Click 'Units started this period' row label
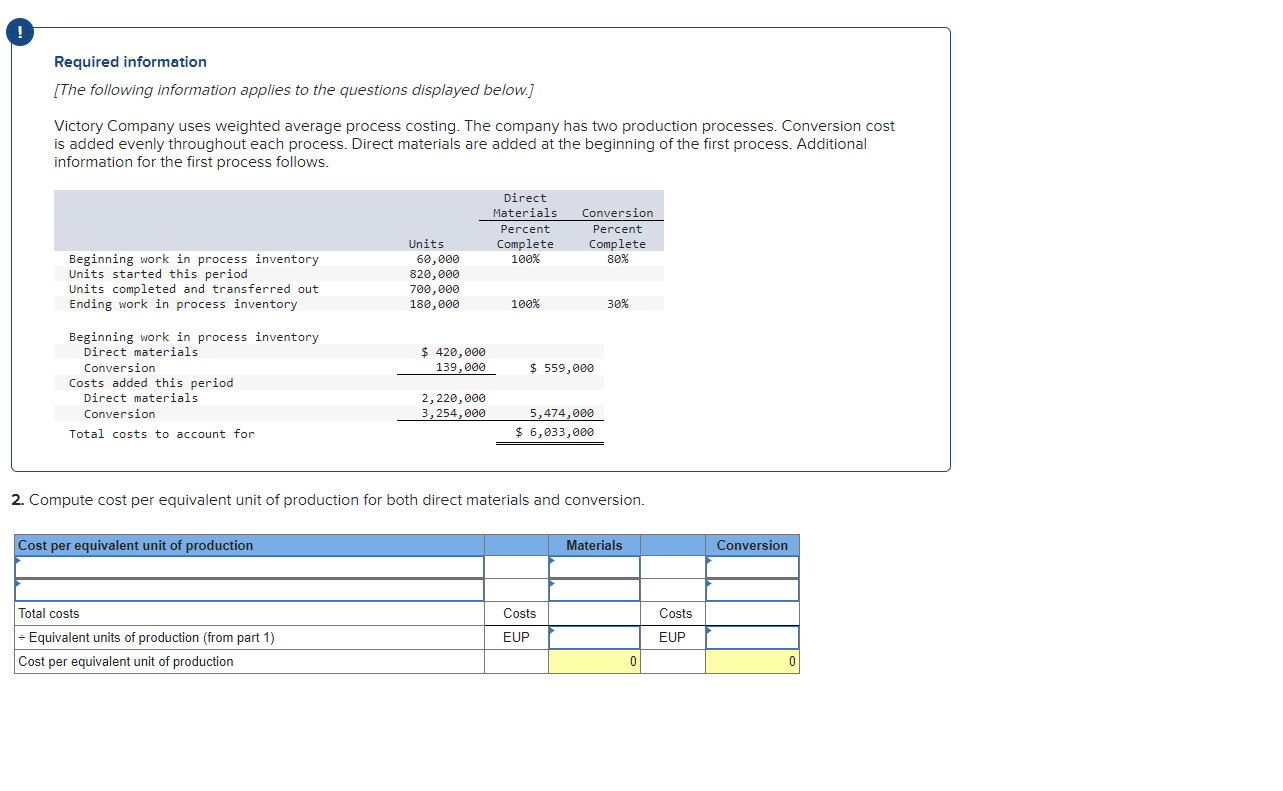1283x791 pixels. click(x=158, y=274)
